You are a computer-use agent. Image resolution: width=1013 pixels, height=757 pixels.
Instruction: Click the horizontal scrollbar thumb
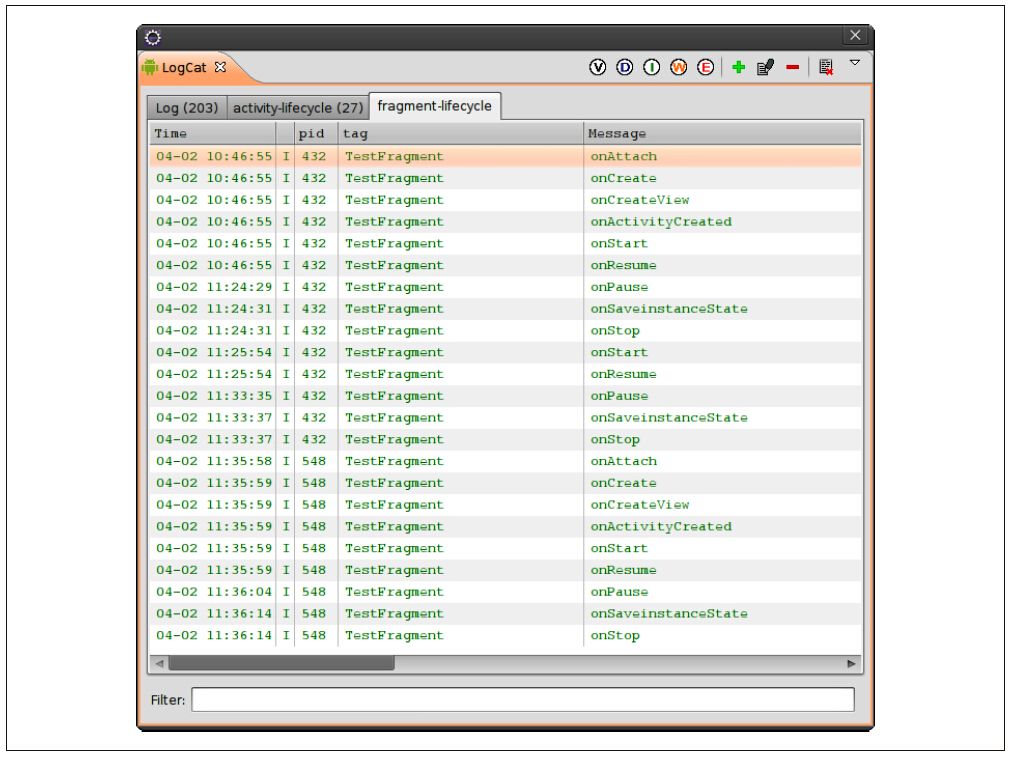281,663
